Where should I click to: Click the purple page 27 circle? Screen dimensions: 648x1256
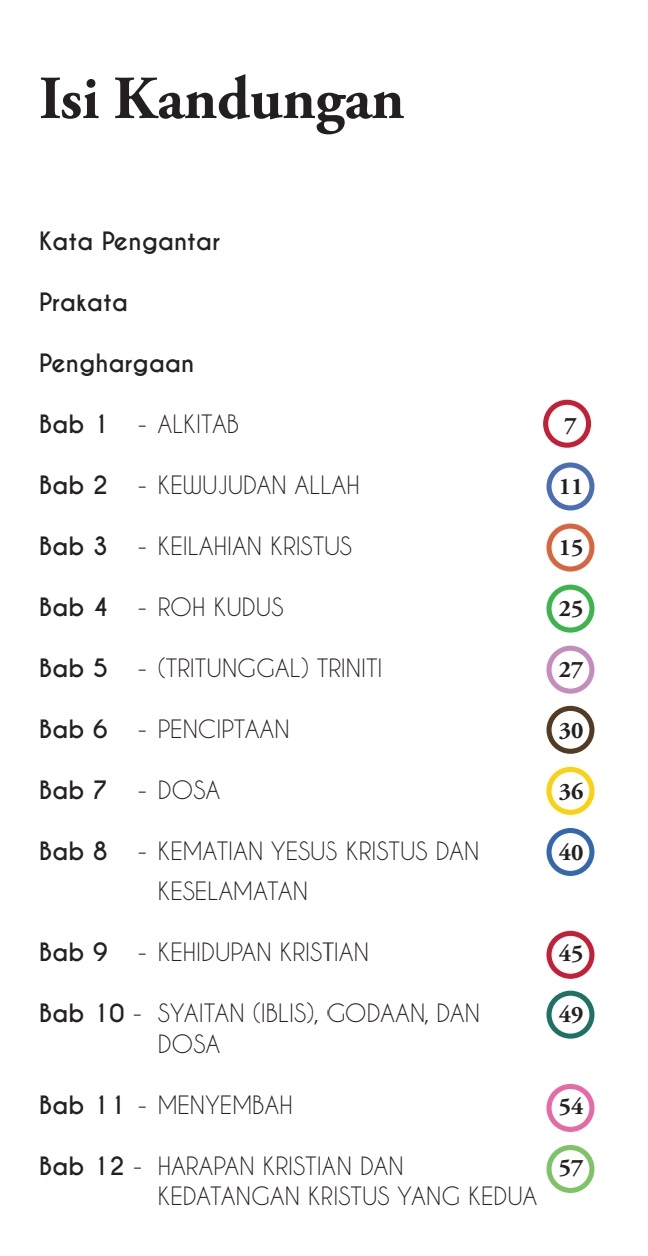(x=570, y=670)
